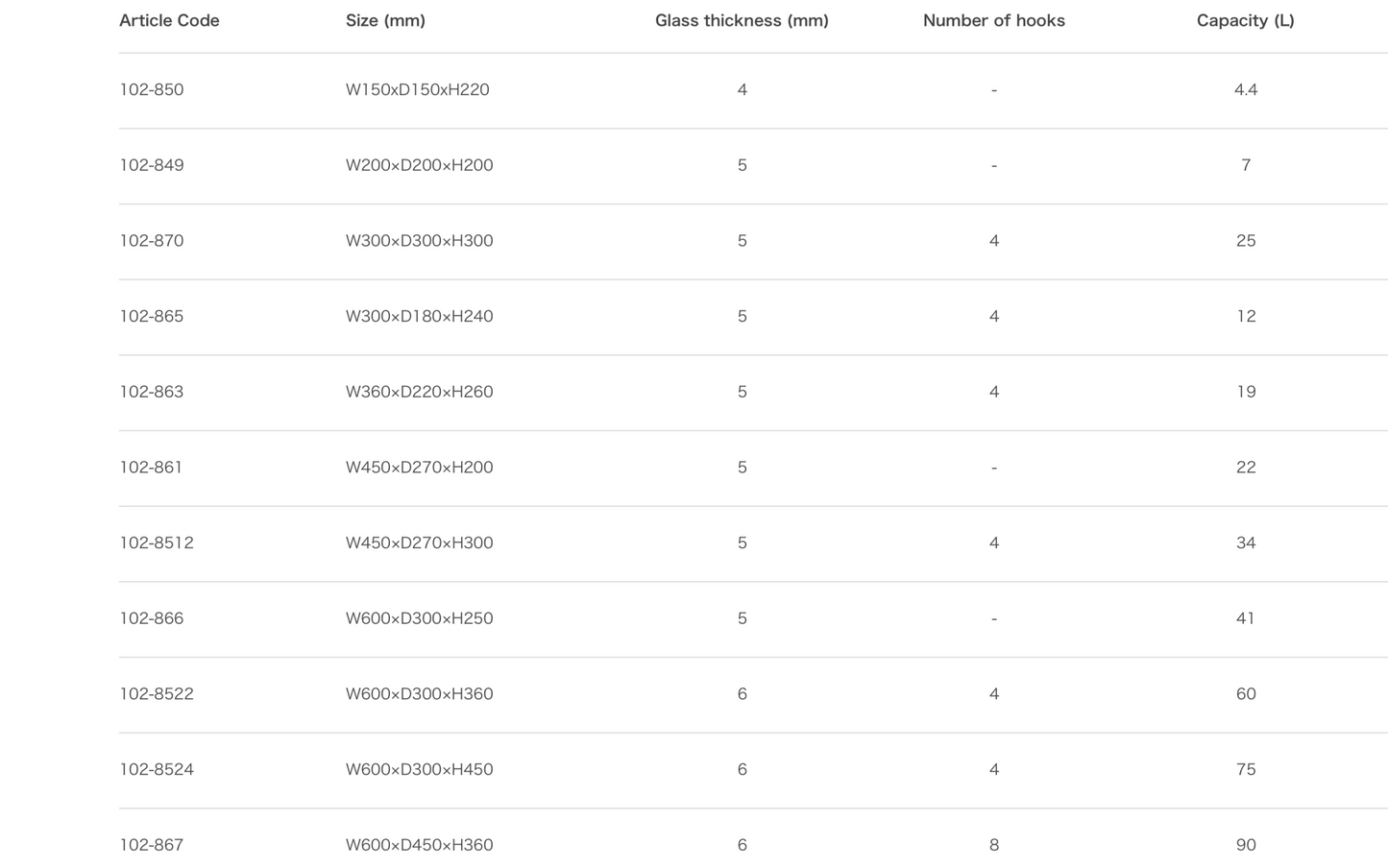This screenshot has height=868, width=1388.
Task: Click size W600×D450×H360
Action: coord(420,845)
